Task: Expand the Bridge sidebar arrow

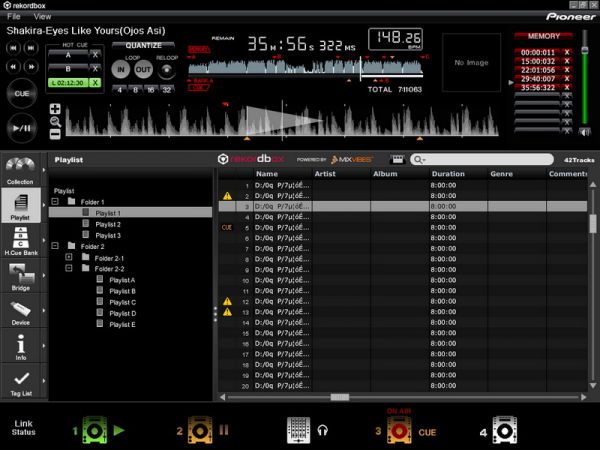Action: (x=44, y=275)
